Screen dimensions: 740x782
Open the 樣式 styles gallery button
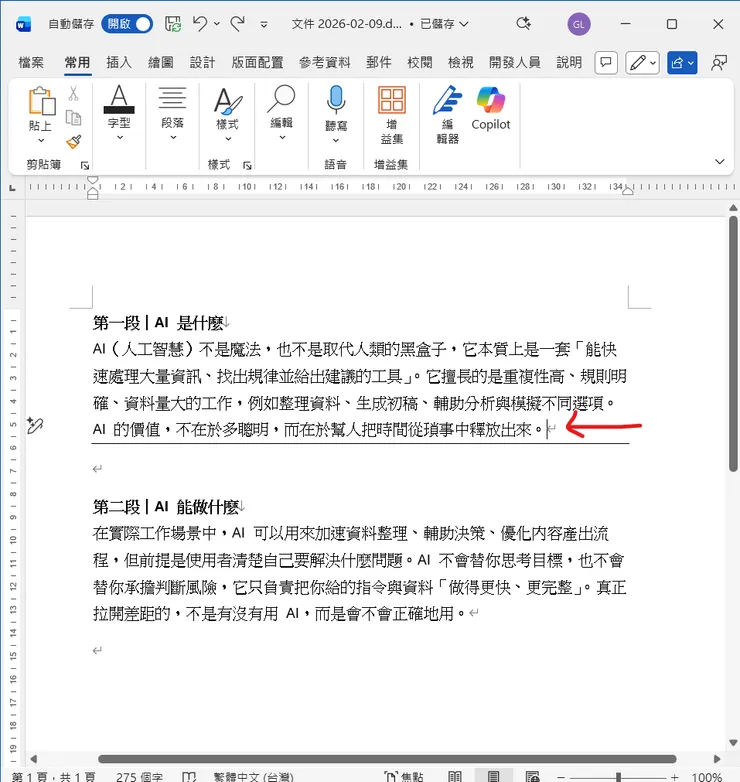[228, 114]
